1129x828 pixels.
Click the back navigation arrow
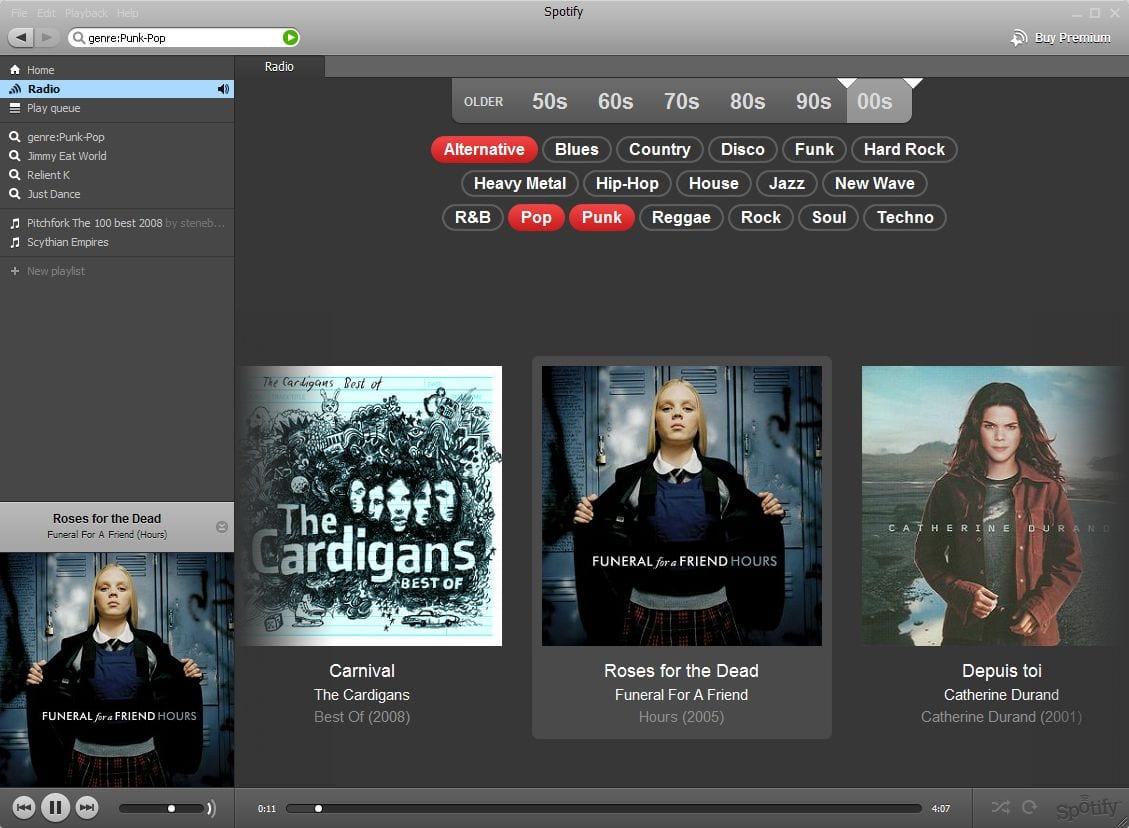point(21,38)
